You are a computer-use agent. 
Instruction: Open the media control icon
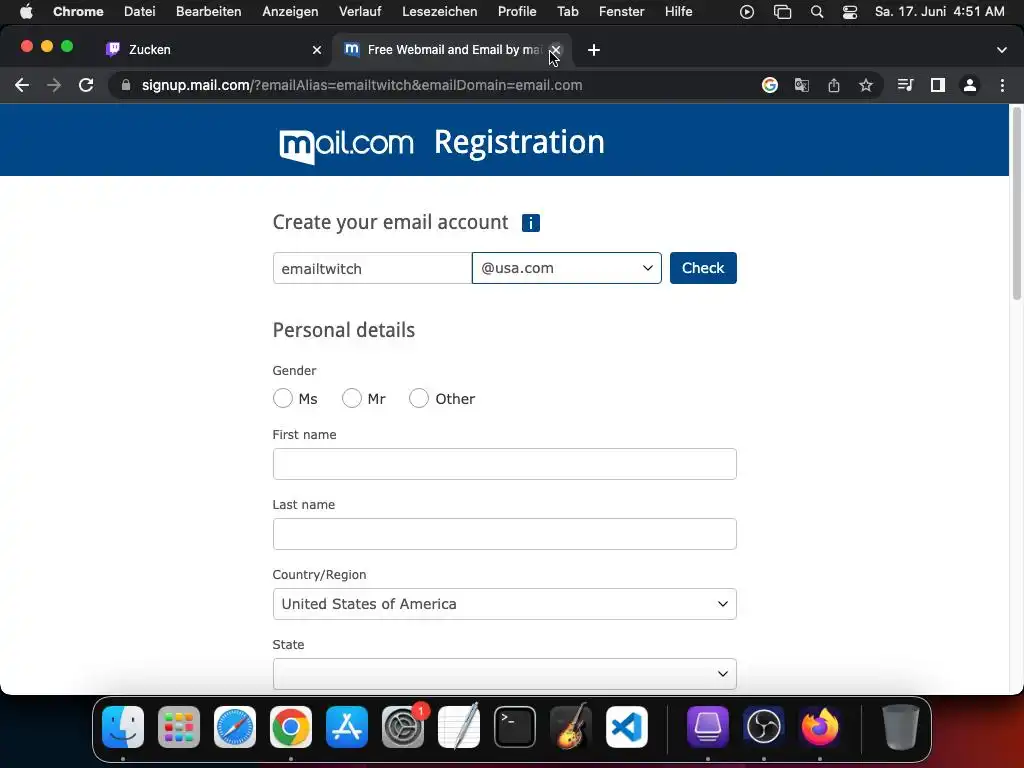point(904,85)
